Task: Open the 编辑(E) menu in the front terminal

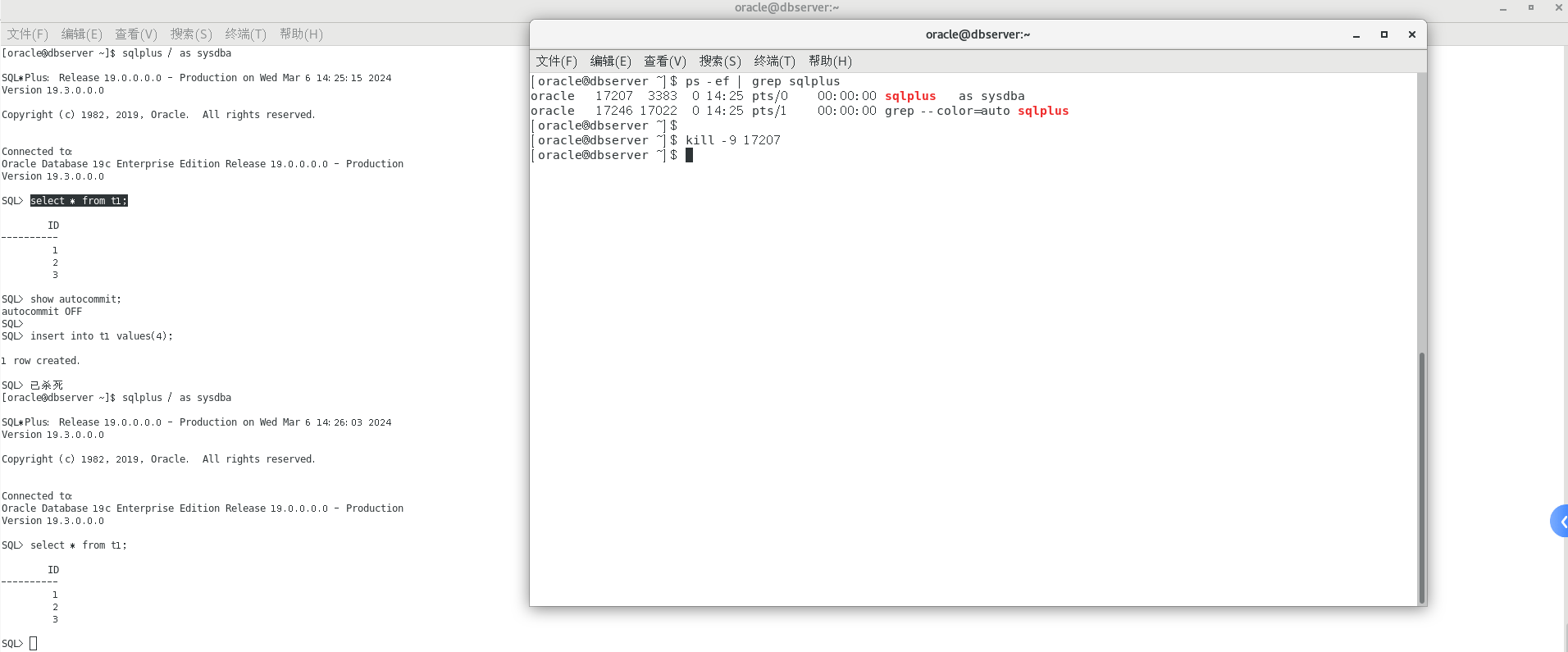Action: [610, 62]
